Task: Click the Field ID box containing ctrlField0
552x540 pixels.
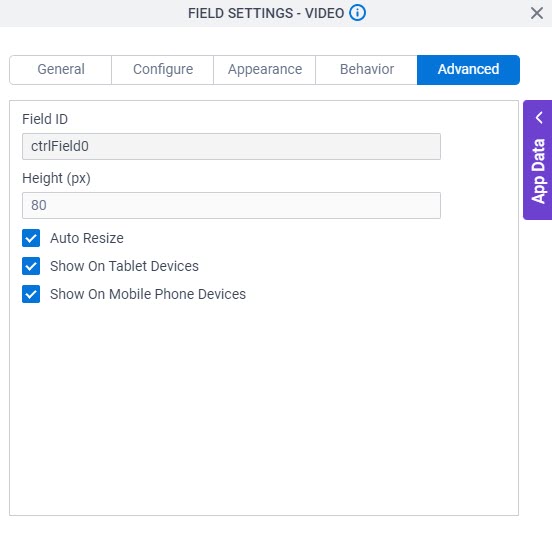Action: point(231,146)
